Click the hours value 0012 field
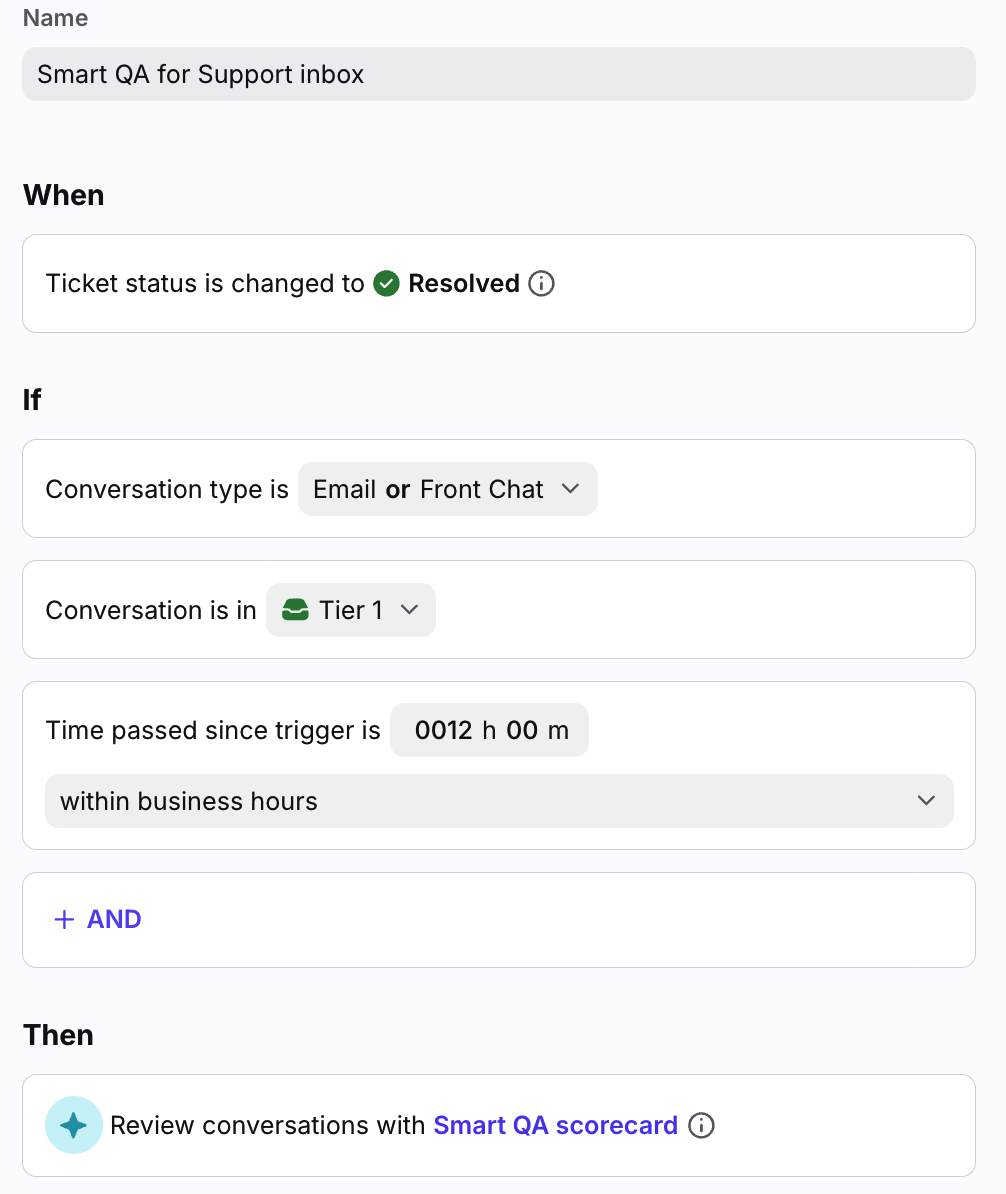The image size is (1006, 1194). pos(443,731)
